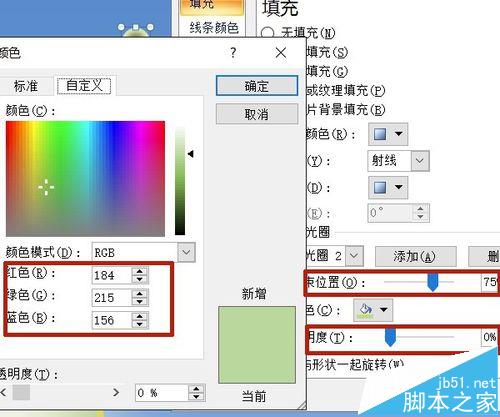
Task: Select the 无填充 radio button
Action: coord(268,33)
